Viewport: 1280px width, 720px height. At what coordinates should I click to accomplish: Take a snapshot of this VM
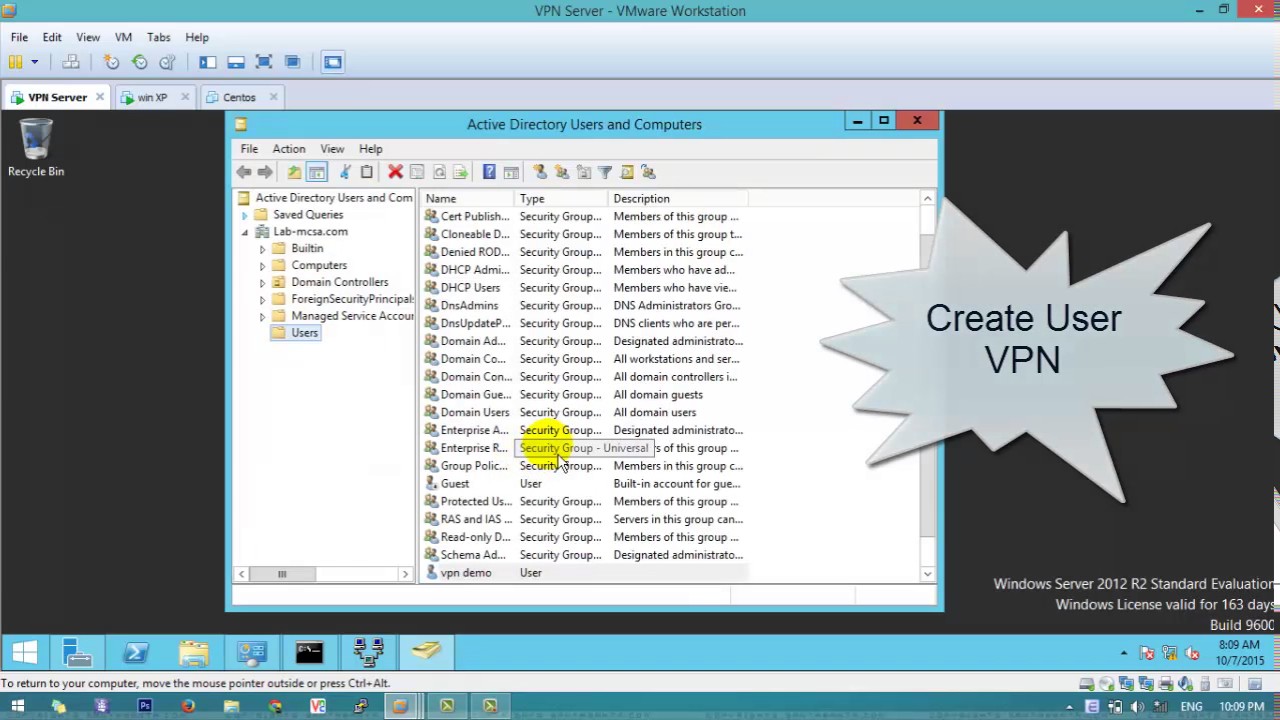111,62
